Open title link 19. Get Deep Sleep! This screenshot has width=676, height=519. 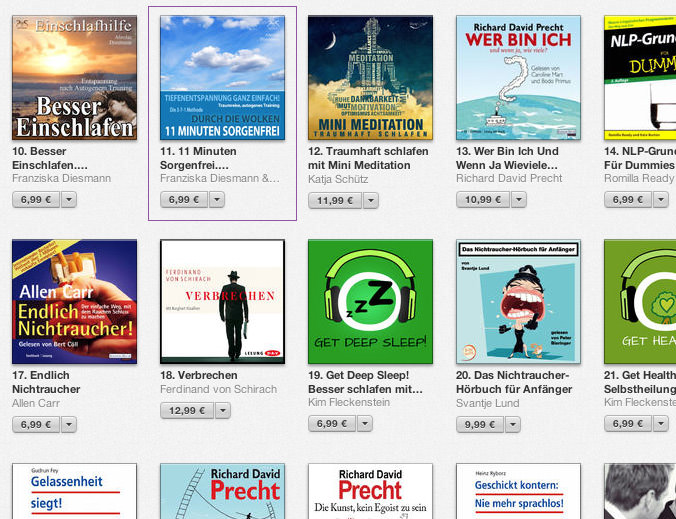[359, 375]
